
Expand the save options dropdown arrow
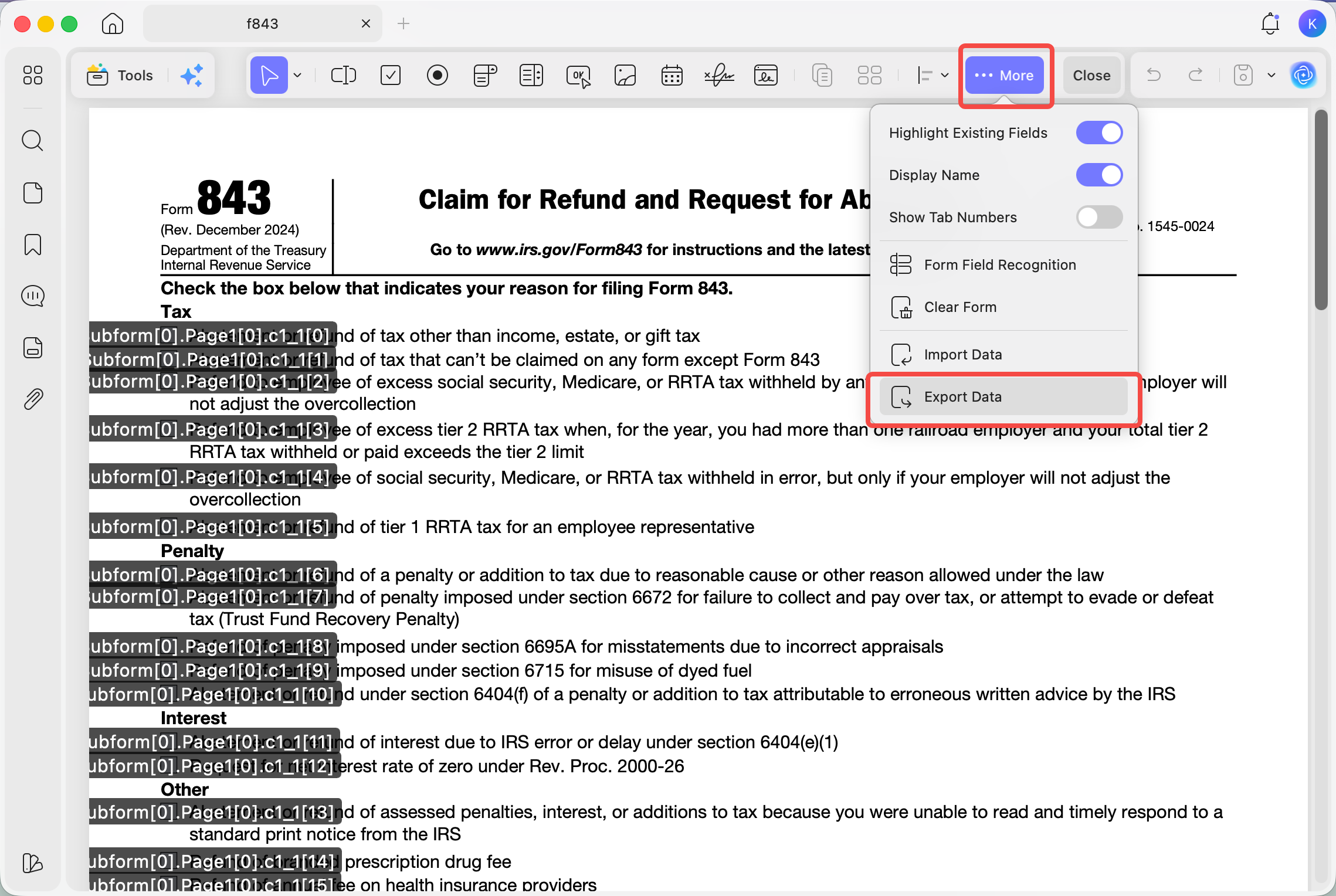(1271, 75)
